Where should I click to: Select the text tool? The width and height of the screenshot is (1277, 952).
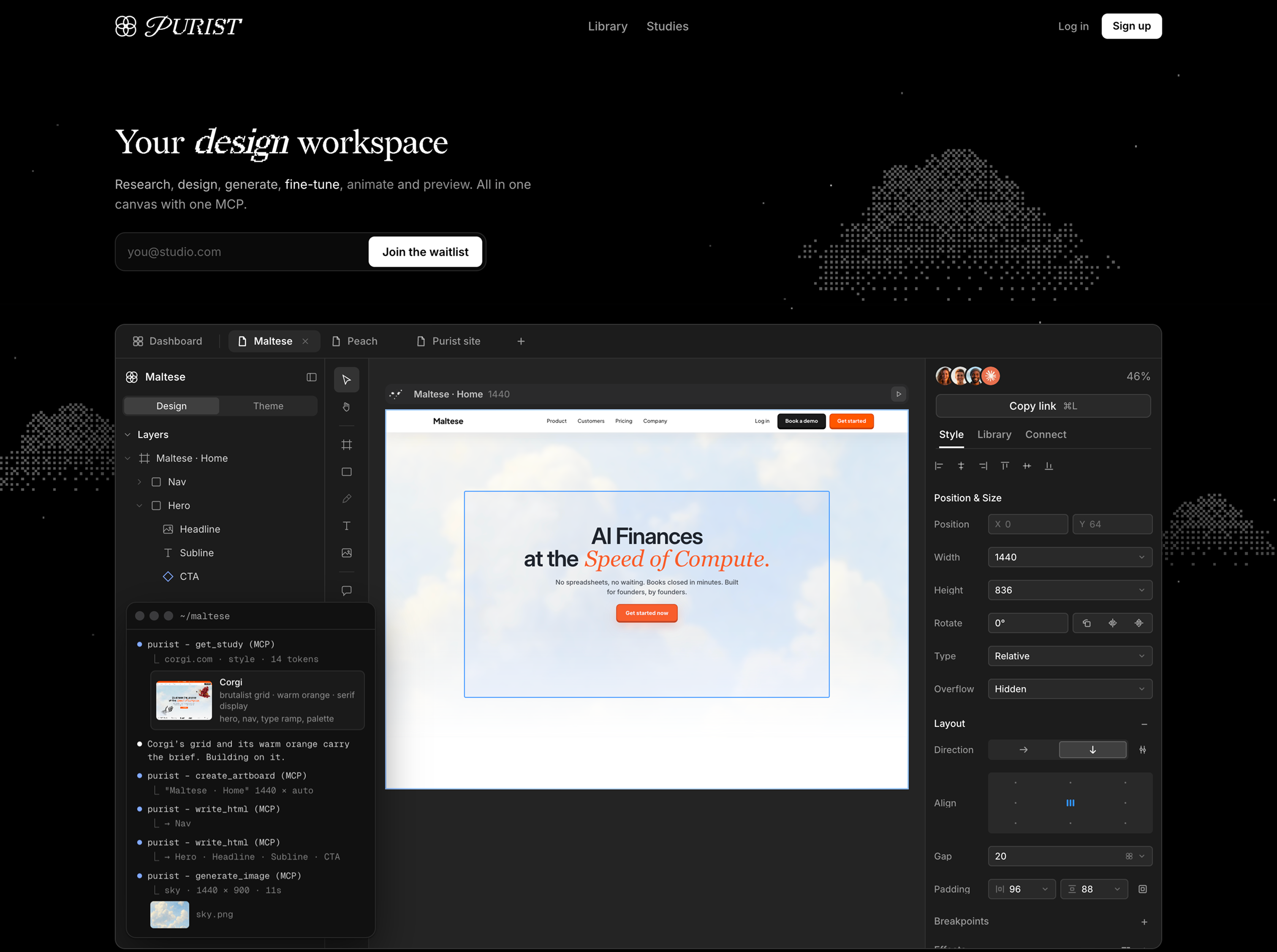click(346, 525)
